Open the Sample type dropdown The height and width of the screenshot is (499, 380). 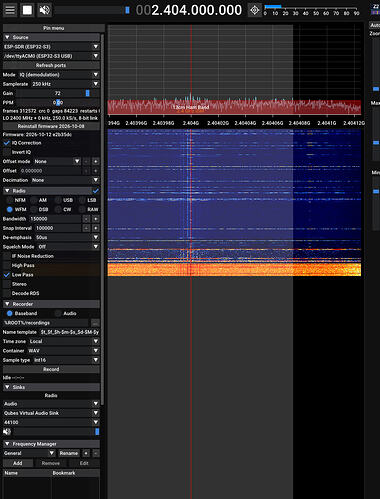pos(66,360)
